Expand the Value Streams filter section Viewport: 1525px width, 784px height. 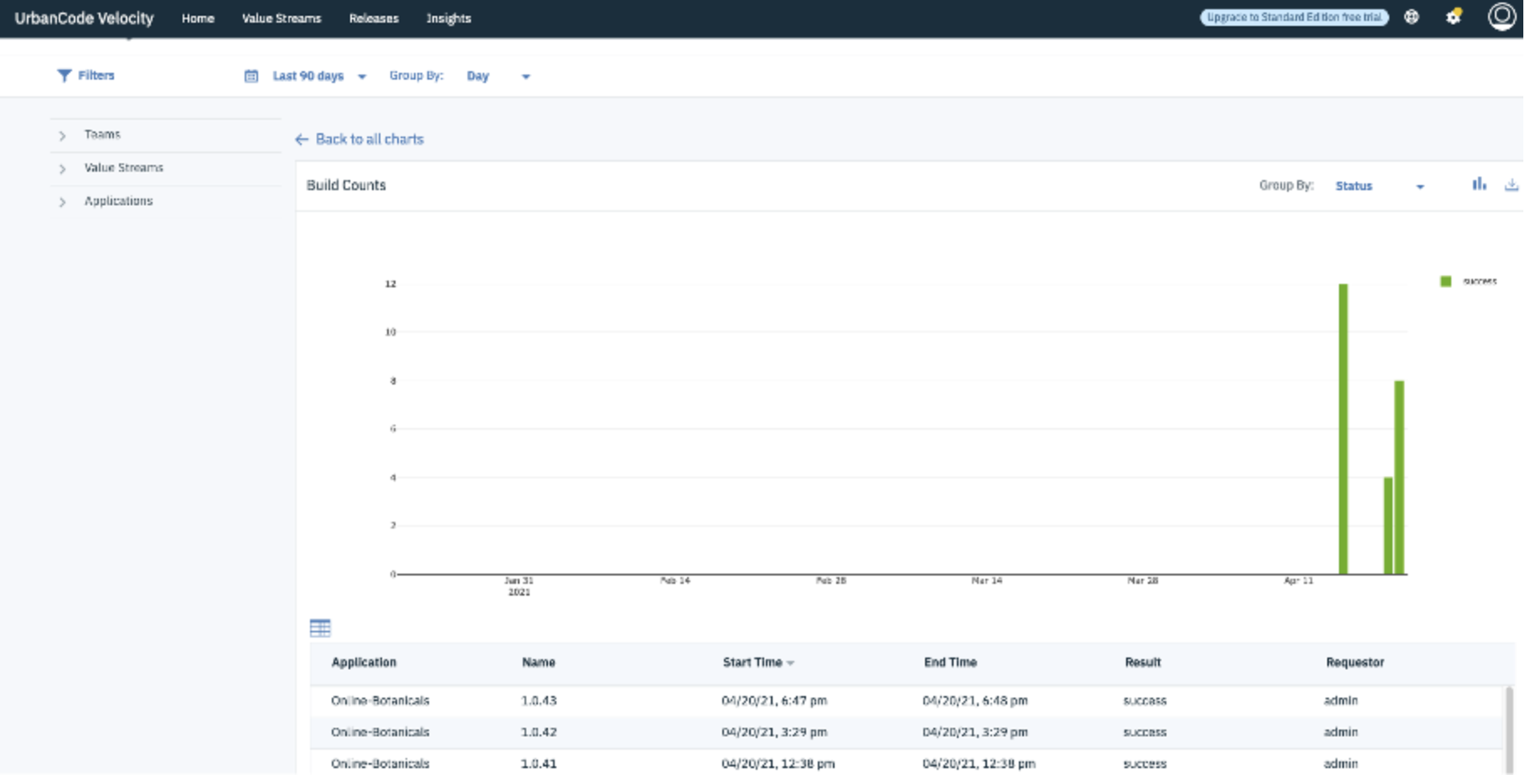click(62, 169)
